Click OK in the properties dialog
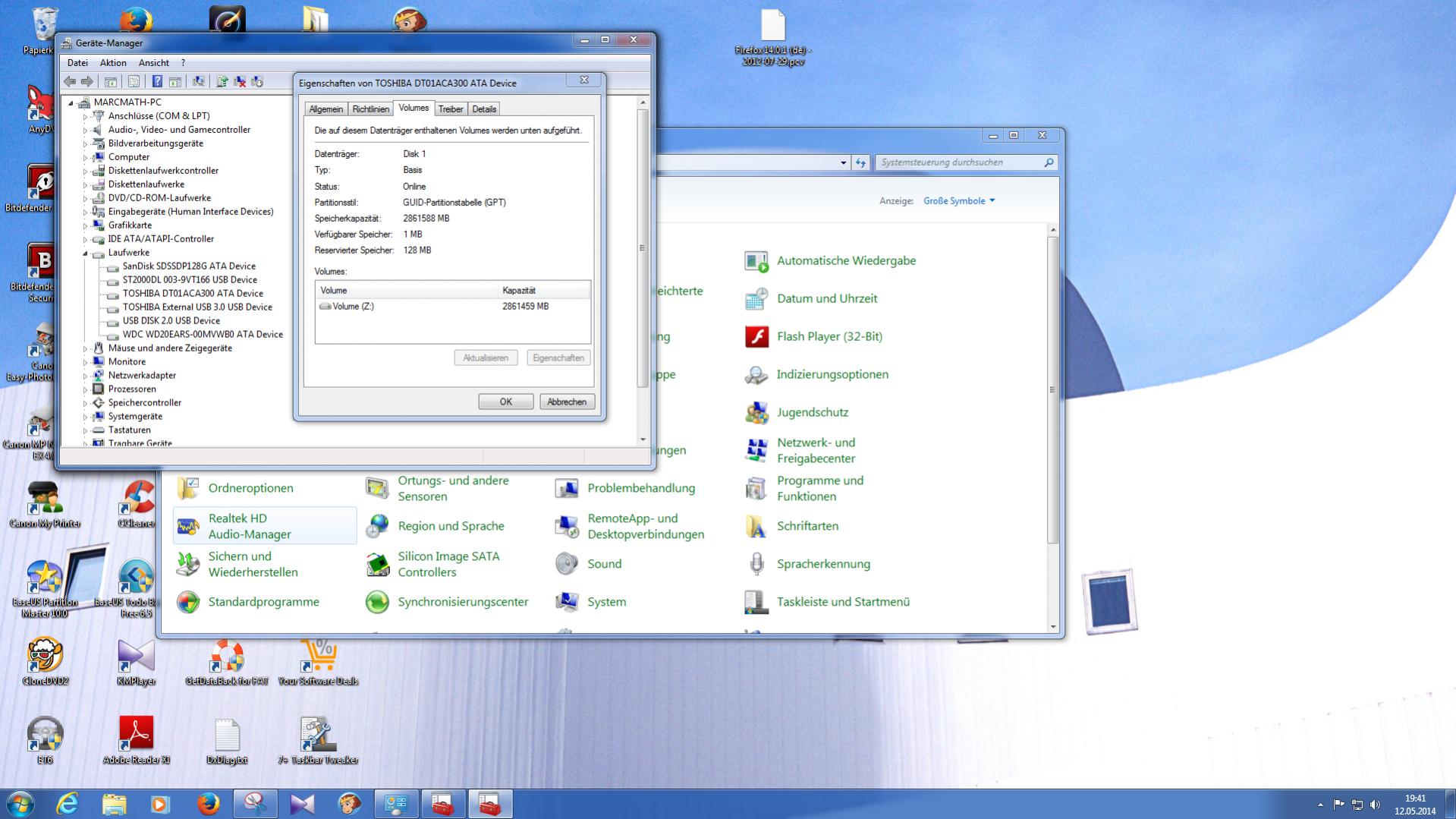 point(505,402)
